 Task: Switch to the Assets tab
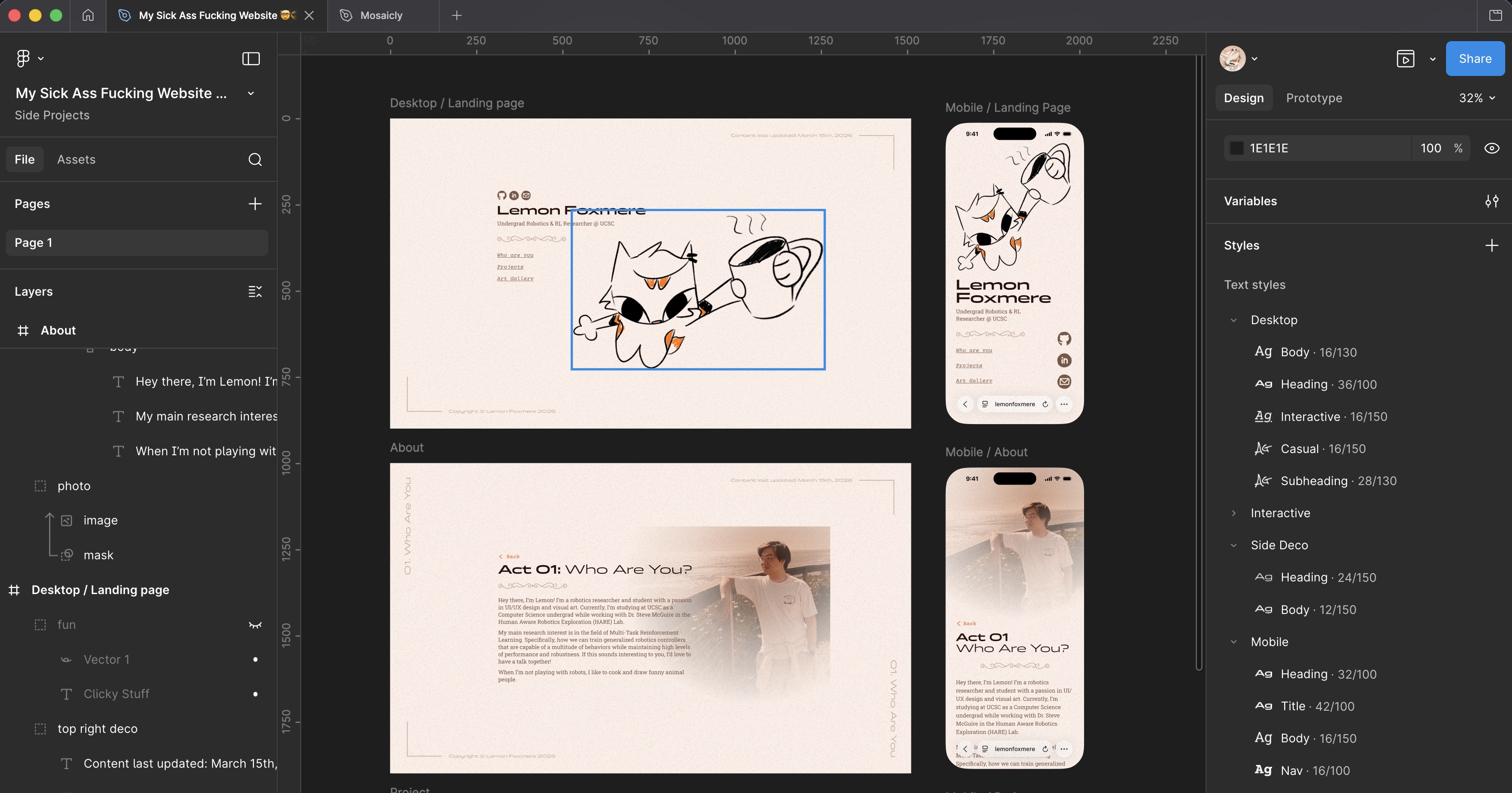76,159
